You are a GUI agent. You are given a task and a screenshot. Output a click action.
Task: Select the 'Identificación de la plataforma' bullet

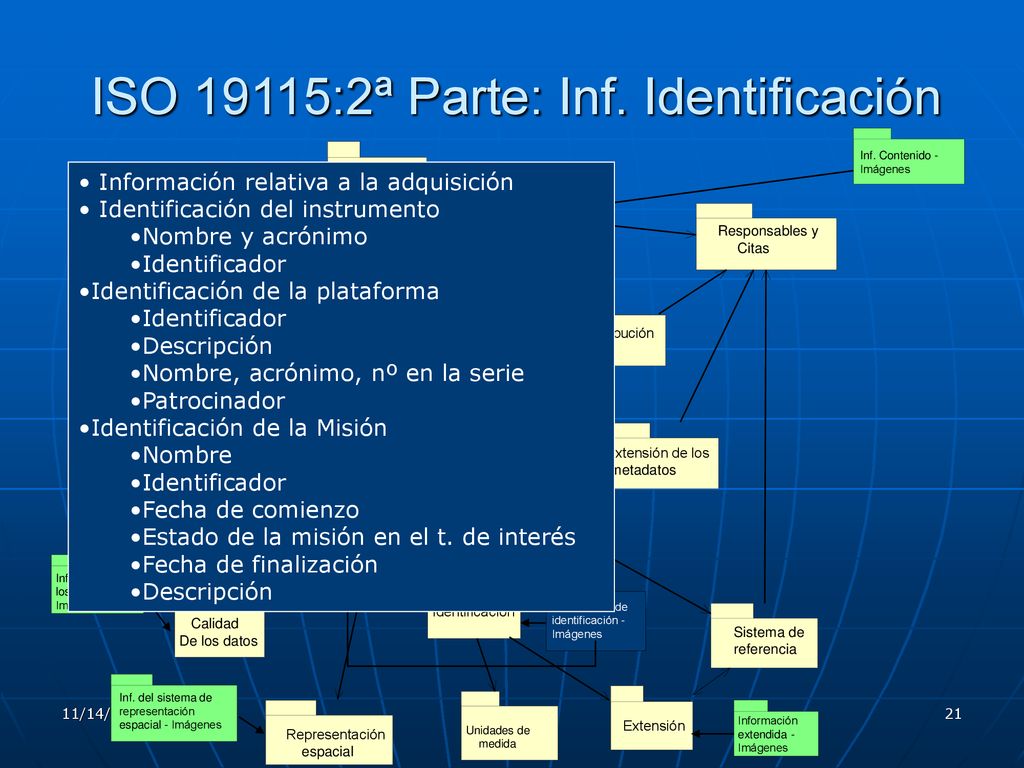(x=264, y=291)
